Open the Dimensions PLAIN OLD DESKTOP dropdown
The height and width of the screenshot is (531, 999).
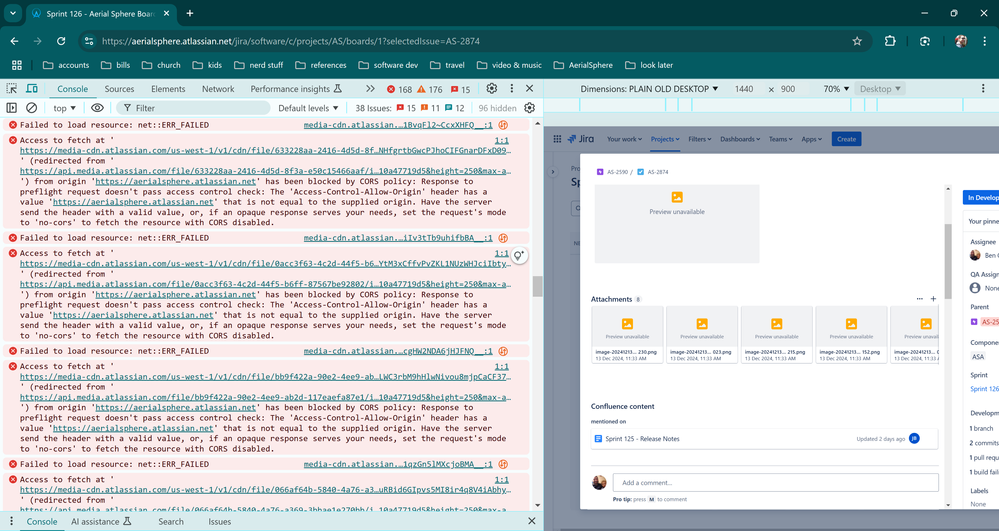[x=649, y=89]
